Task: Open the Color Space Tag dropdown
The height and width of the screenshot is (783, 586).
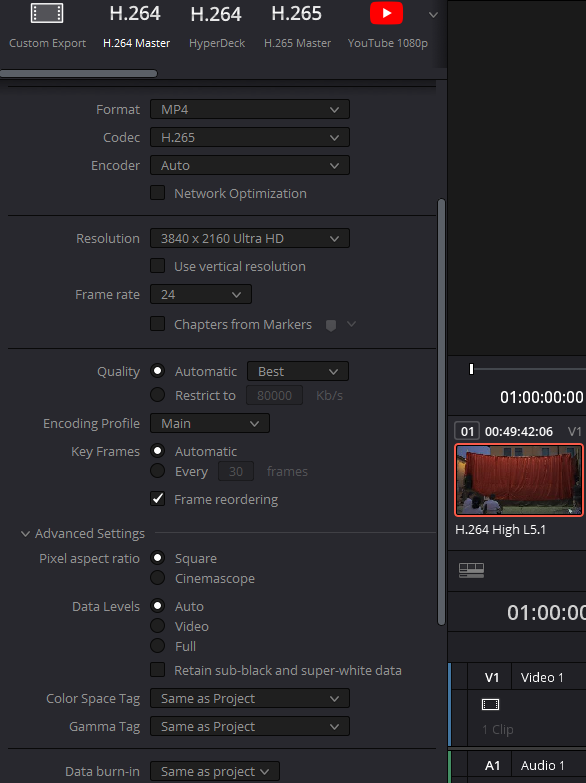Action: tap(250, 698)
